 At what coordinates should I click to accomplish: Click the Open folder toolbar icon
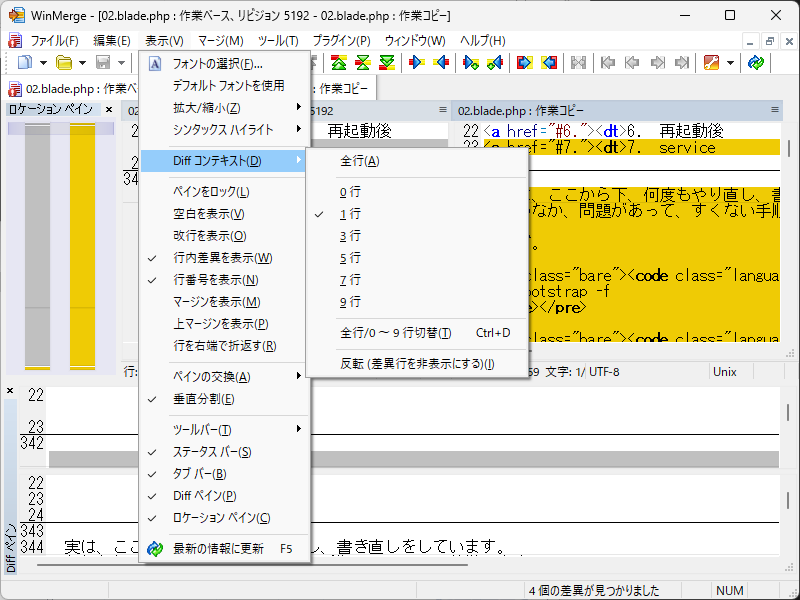point(64,63)
